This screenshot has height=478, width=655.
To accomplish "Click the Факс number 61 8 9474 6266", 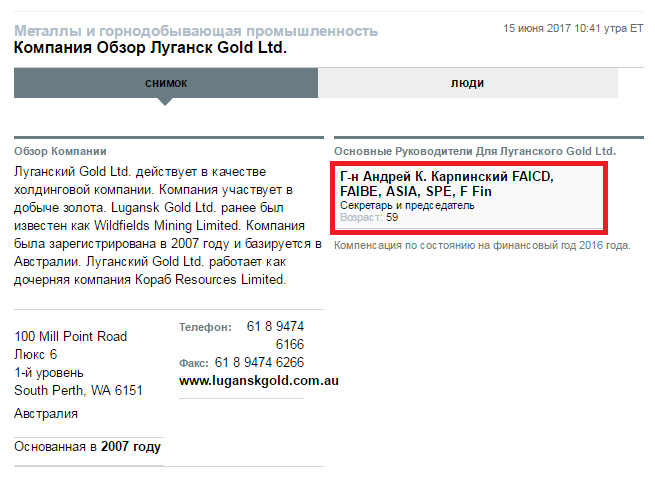I will [260, 362].
